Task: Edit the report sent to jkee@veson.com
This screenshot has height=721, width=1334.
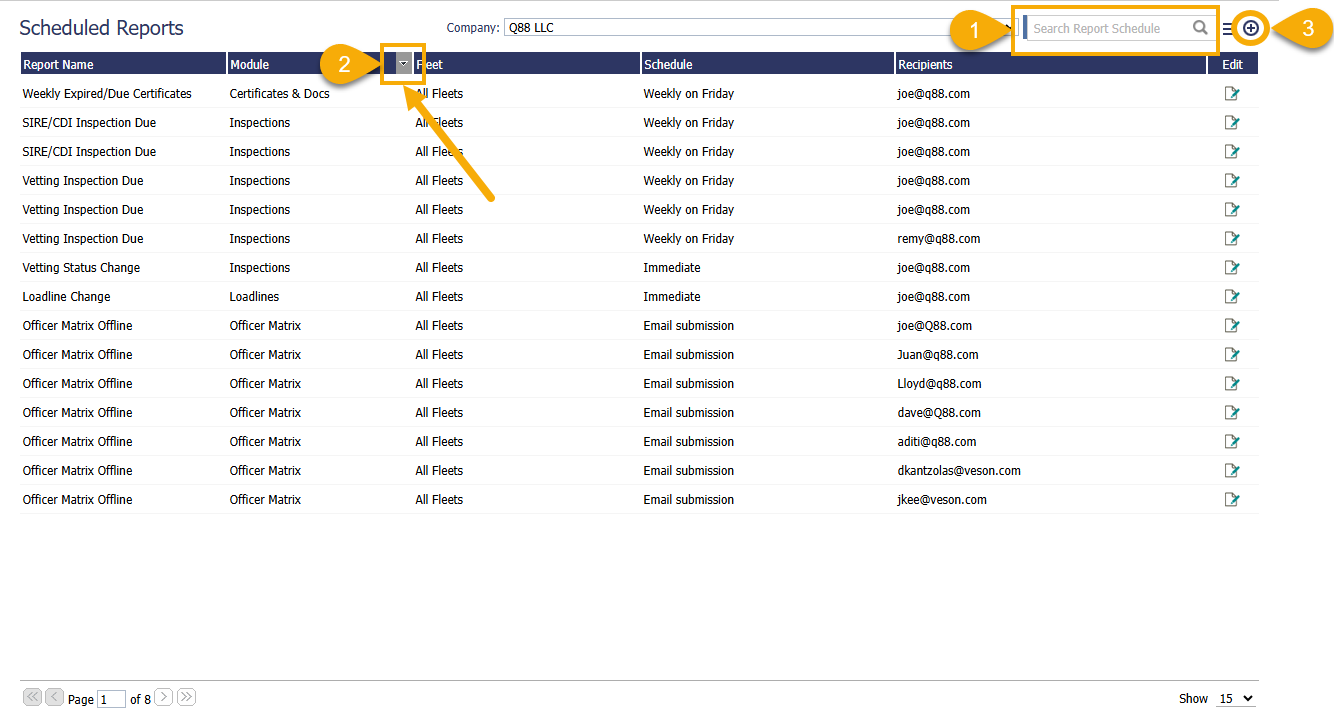Action: (x=1232, y=500)
